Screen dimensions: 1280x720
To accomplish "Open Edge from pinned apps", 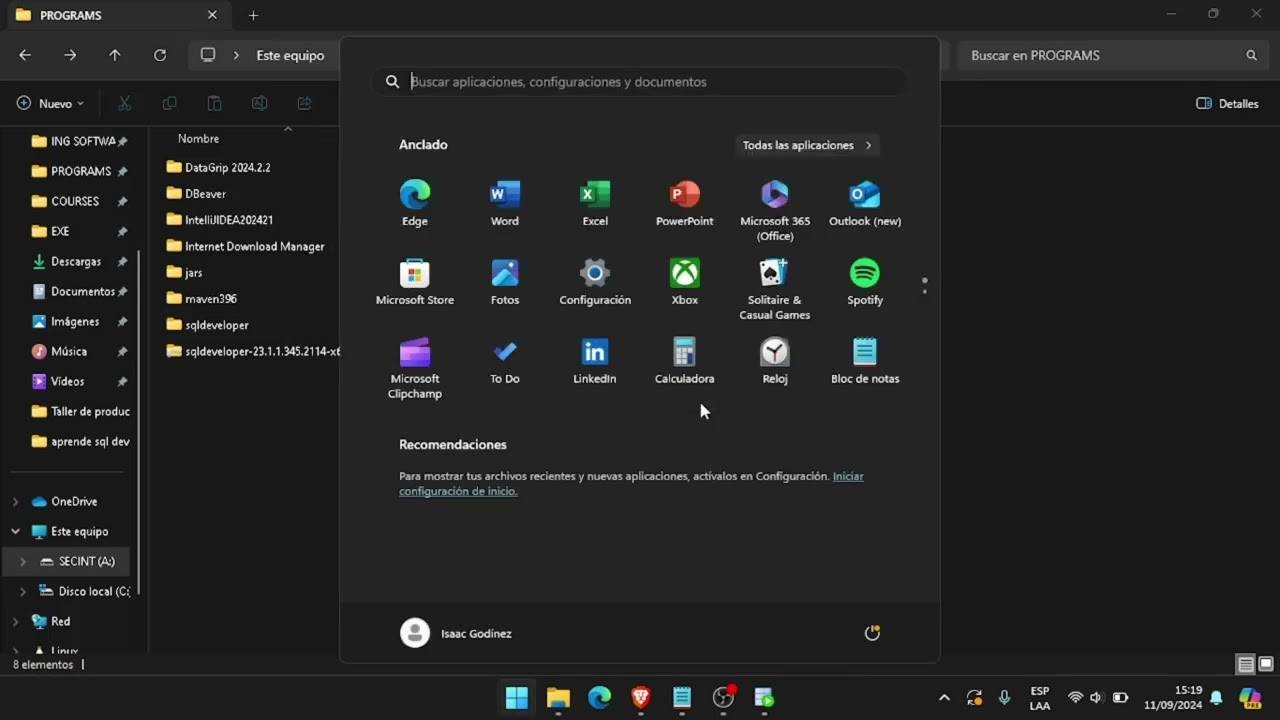I will click(x=415, y=203).
